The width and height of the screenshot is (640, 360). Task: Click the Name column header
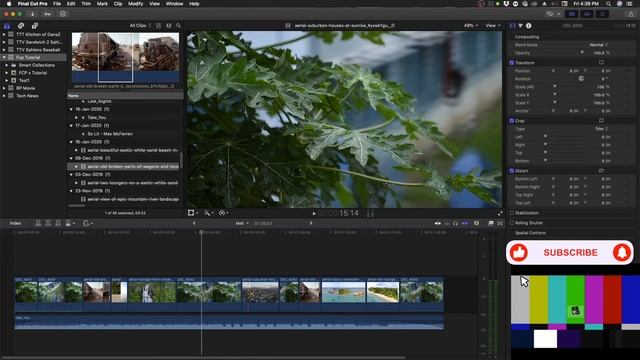point(125,96)
